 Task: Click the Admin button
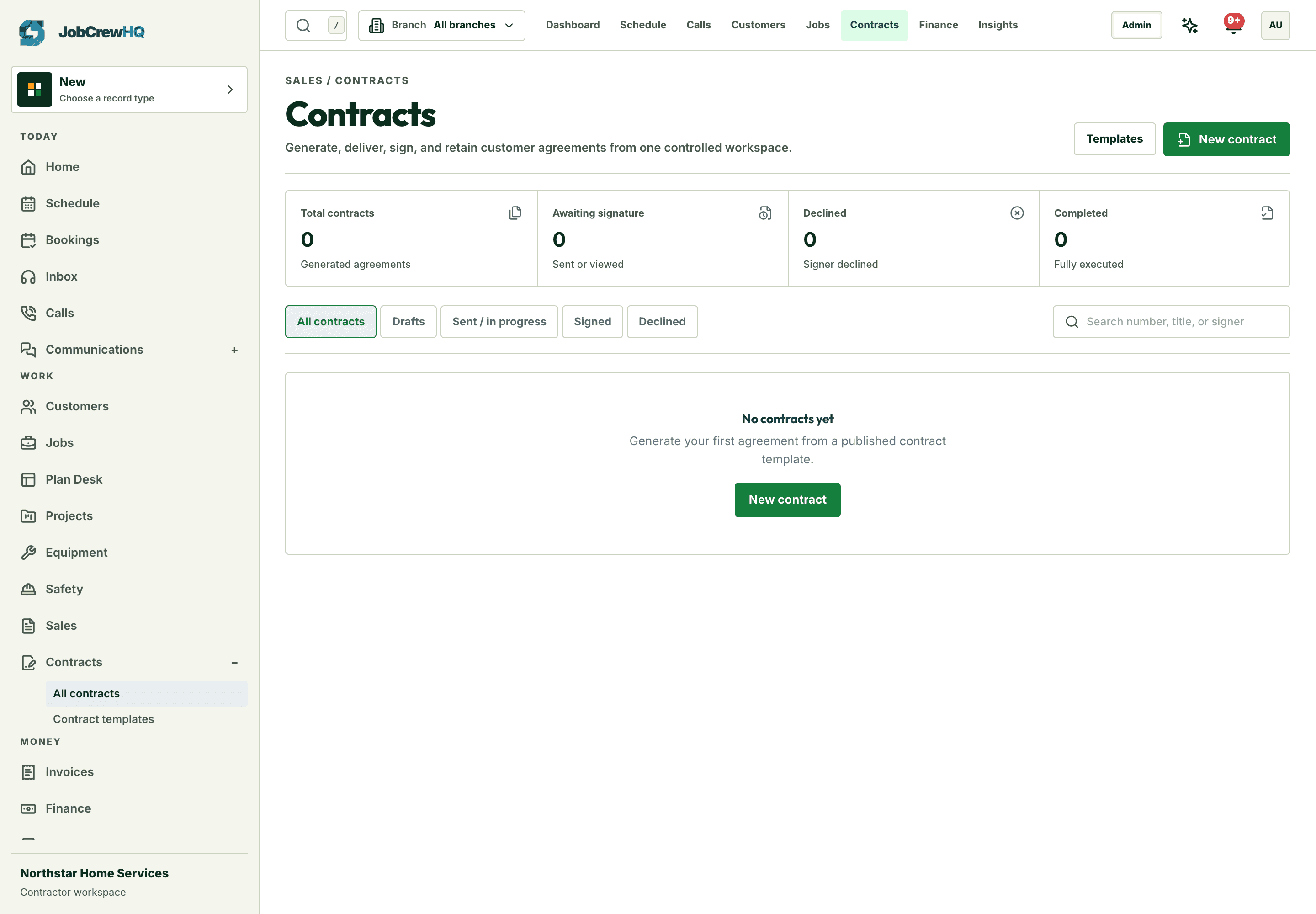coord(1136,25)
